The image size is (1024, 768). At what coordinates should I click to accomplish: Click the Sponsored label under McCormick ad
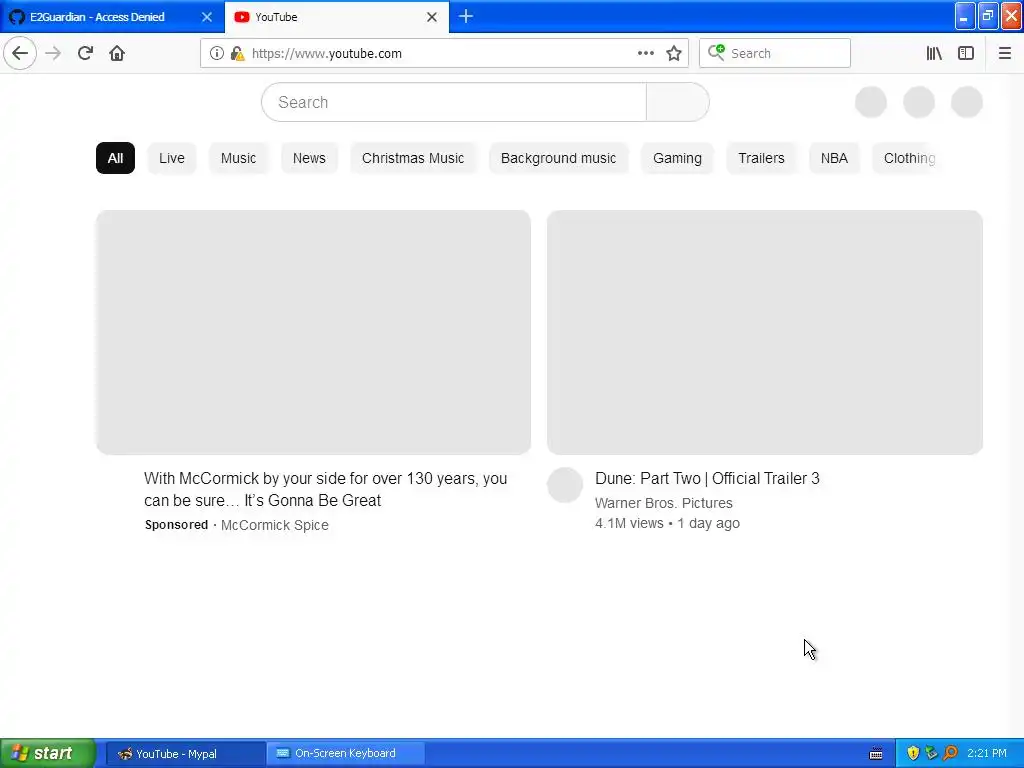click(x=176, y=525)
